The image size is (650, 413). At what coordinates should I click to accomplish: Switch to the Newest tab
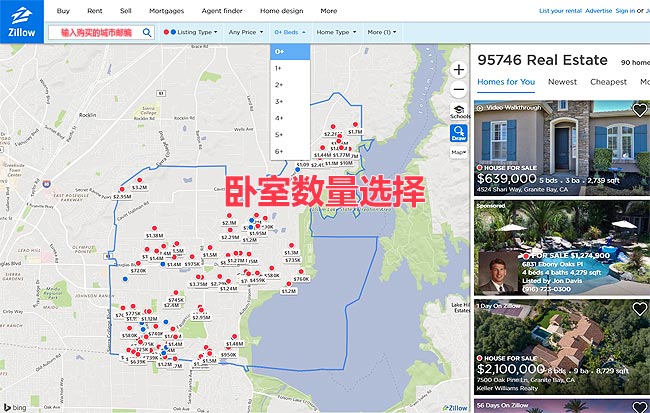tap(563, 82)
